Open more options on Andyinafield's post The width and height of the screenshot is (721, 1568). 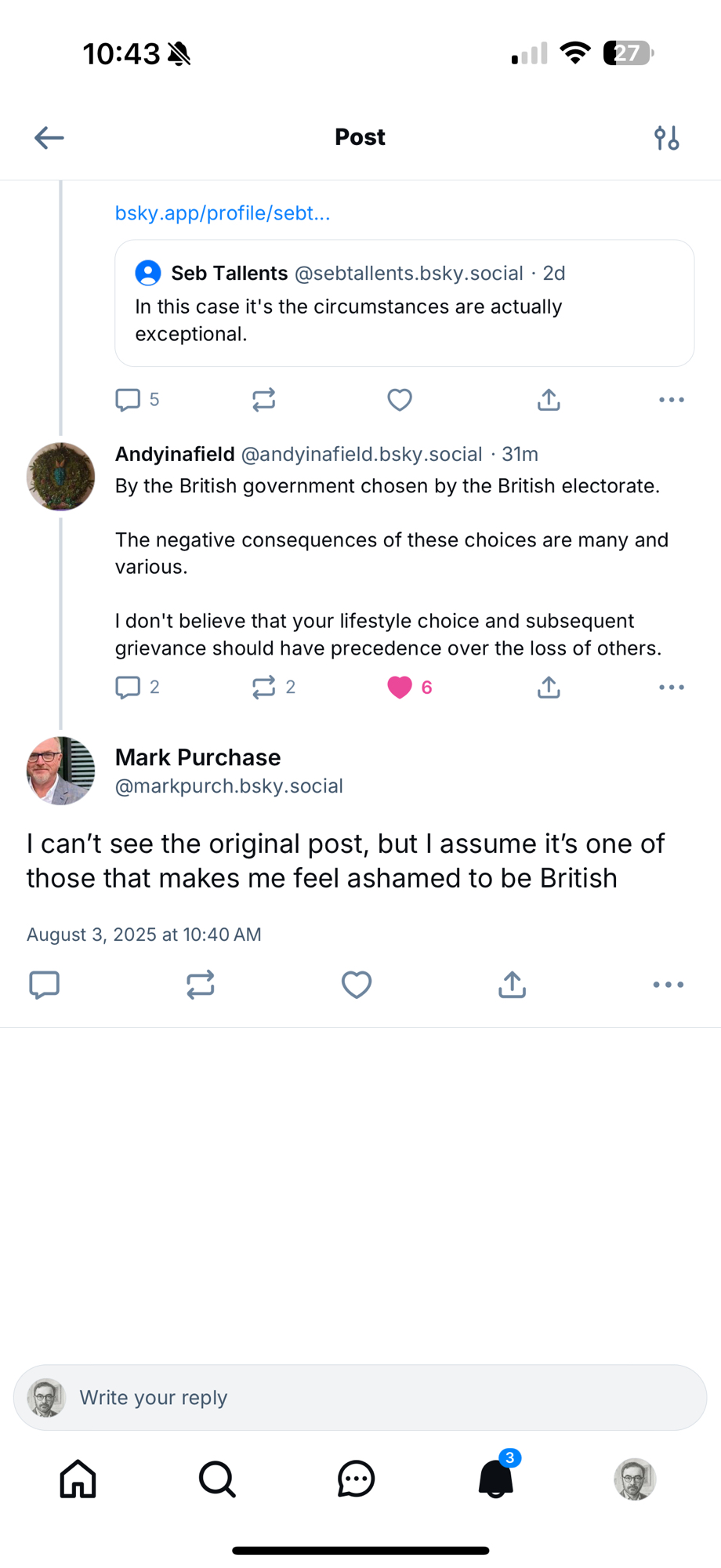(671, 688)
